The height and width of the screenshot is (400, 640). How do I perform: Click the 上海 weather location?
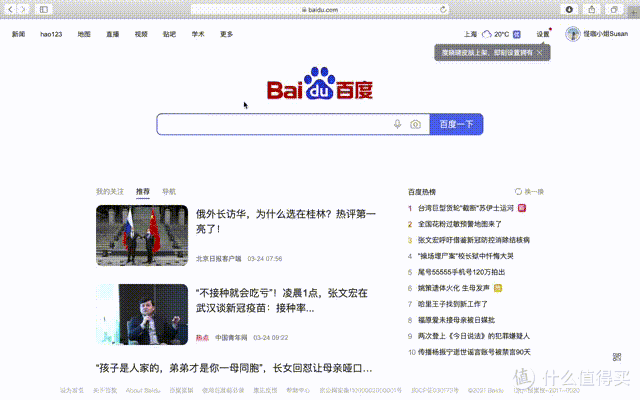click(470, 34)
